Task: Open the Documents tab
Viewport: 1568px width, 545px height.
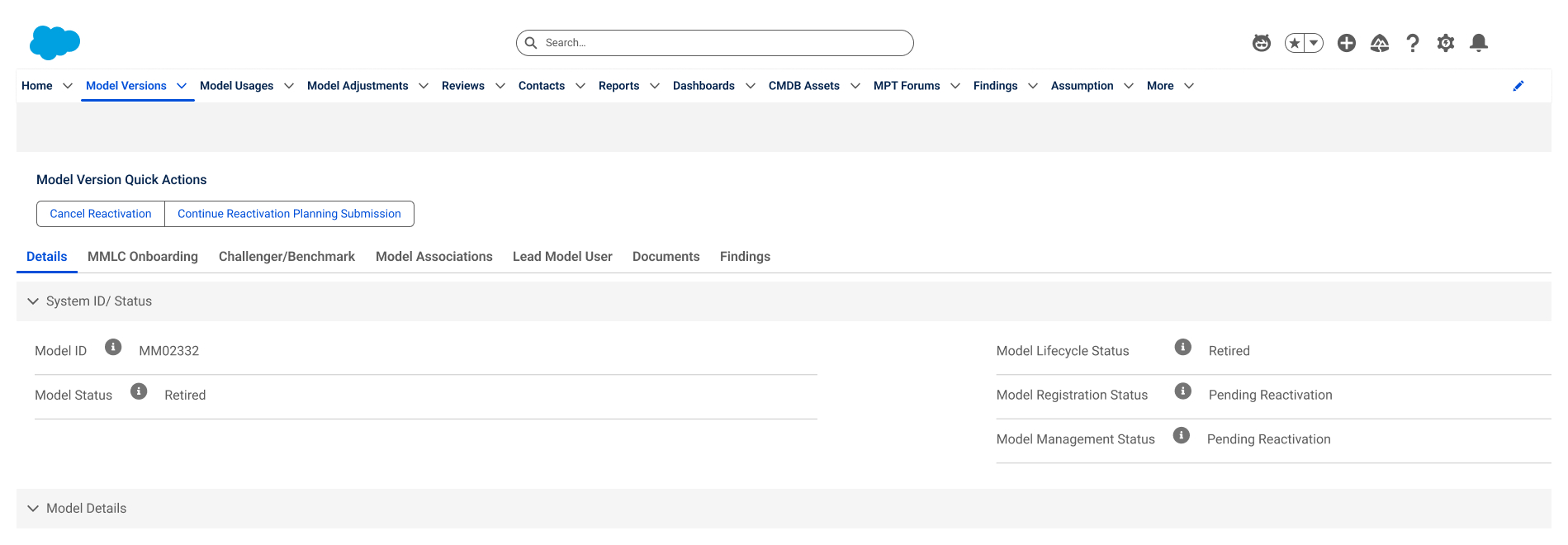Action: (x=666, y=257)
